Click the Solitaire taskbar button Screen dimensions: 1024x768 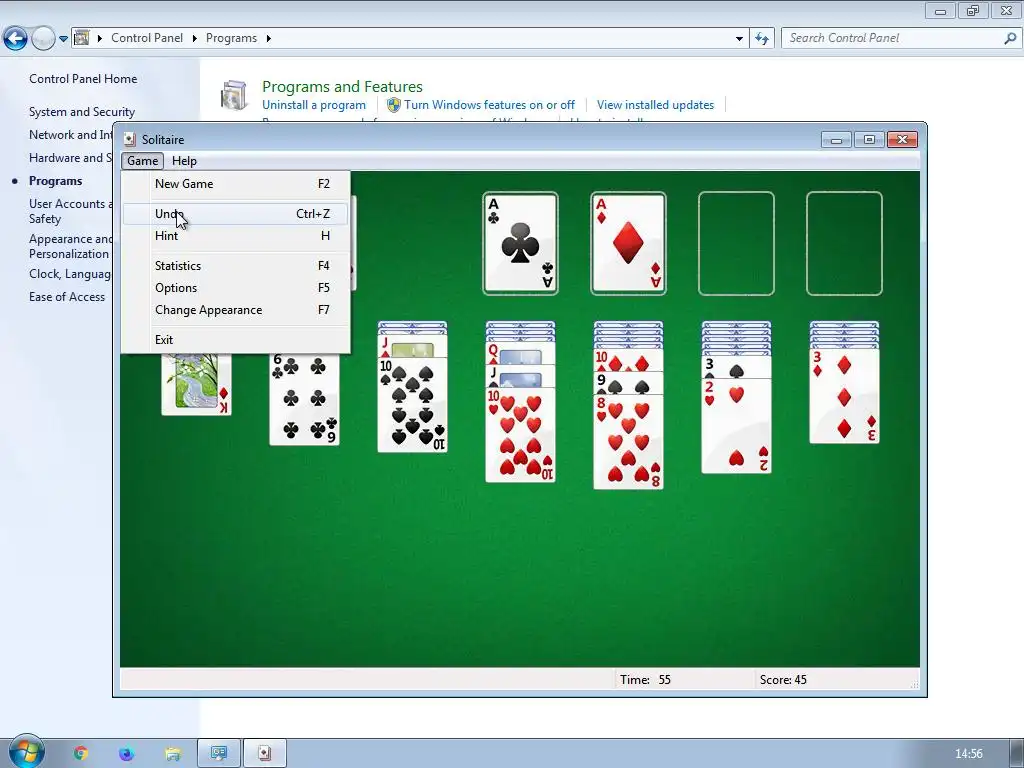click(x=264, y=754)
